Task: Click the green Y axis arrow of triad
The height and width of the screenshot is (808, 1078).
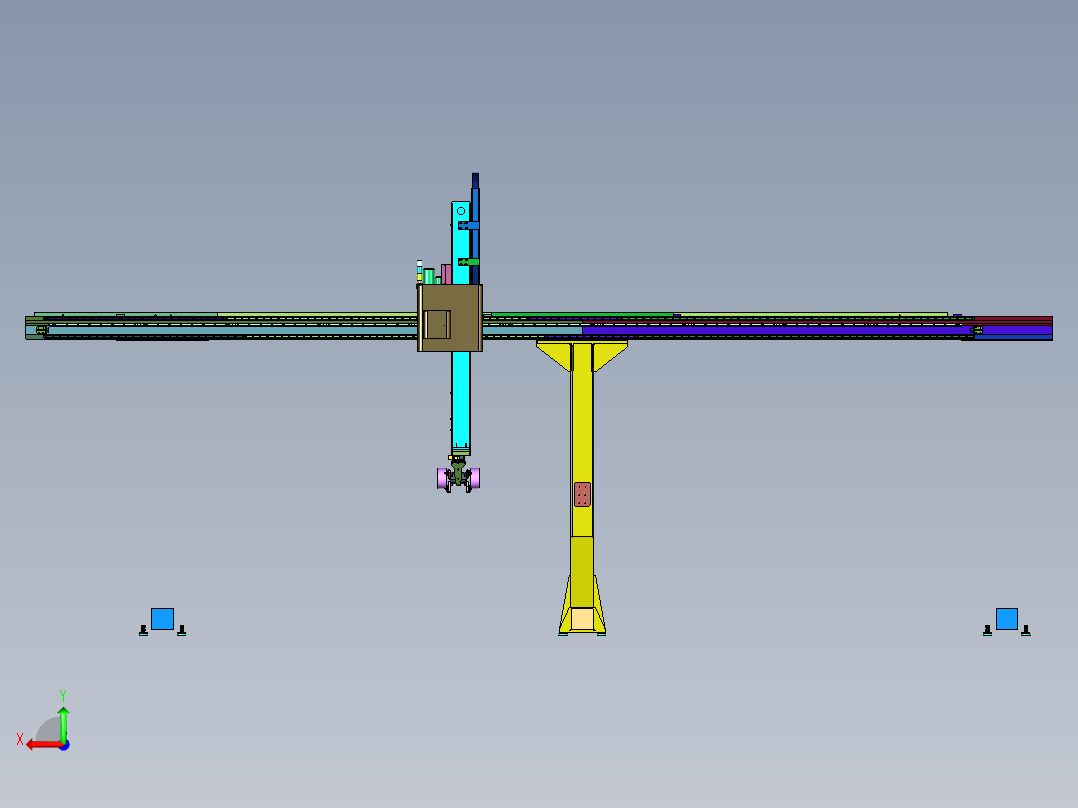Action: coord(63,723)
